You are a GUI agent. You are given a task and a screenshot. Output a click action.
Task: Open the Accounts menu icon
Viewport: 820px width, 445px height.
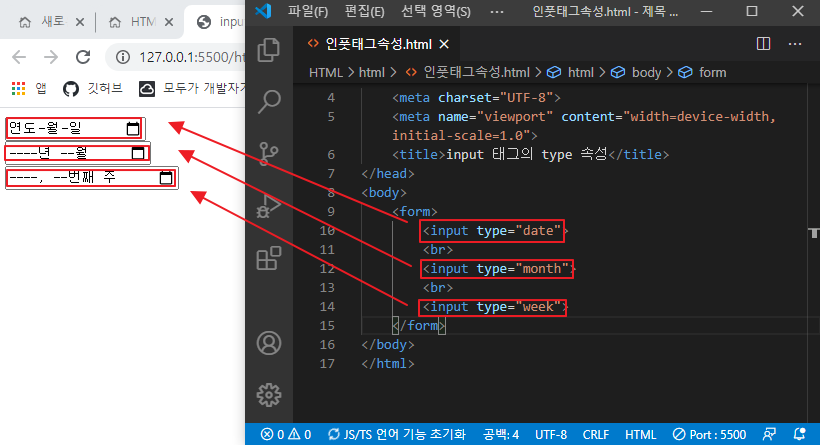pos(269,343)
